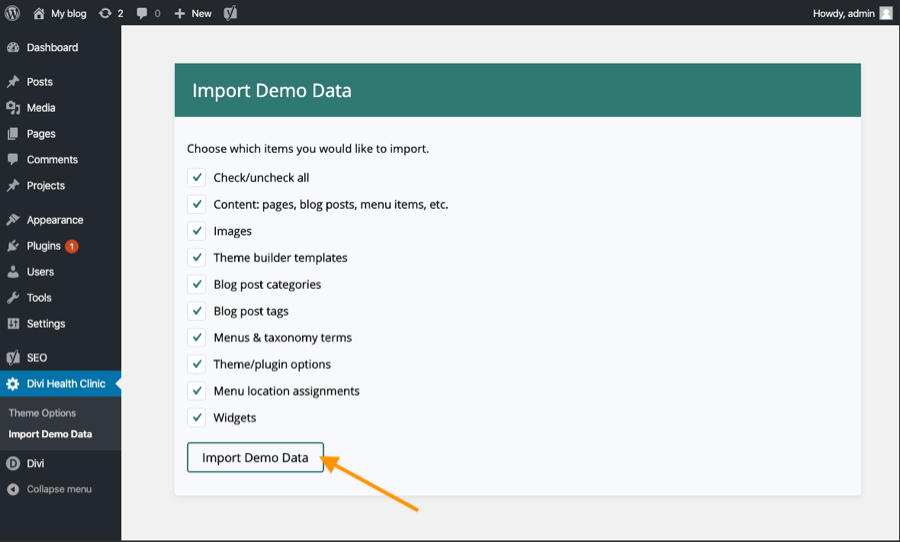Screen dimensions: 900x542
Task: Click the Projects pin icon
Action: pos(13,185)
